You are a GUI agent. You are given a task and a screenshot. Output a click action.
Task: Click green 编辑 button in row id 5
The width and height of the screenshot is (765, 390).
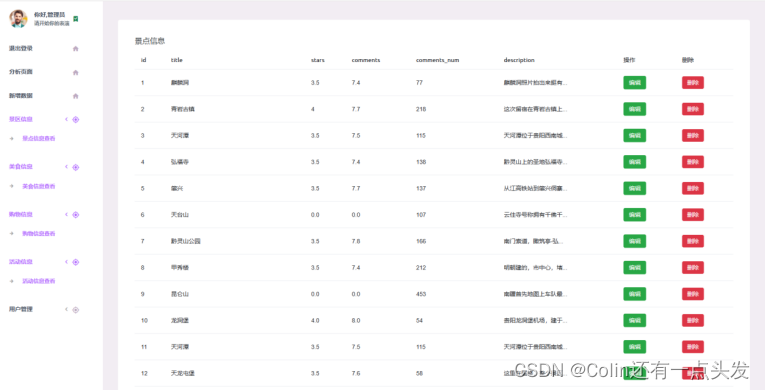click(634, 188)
